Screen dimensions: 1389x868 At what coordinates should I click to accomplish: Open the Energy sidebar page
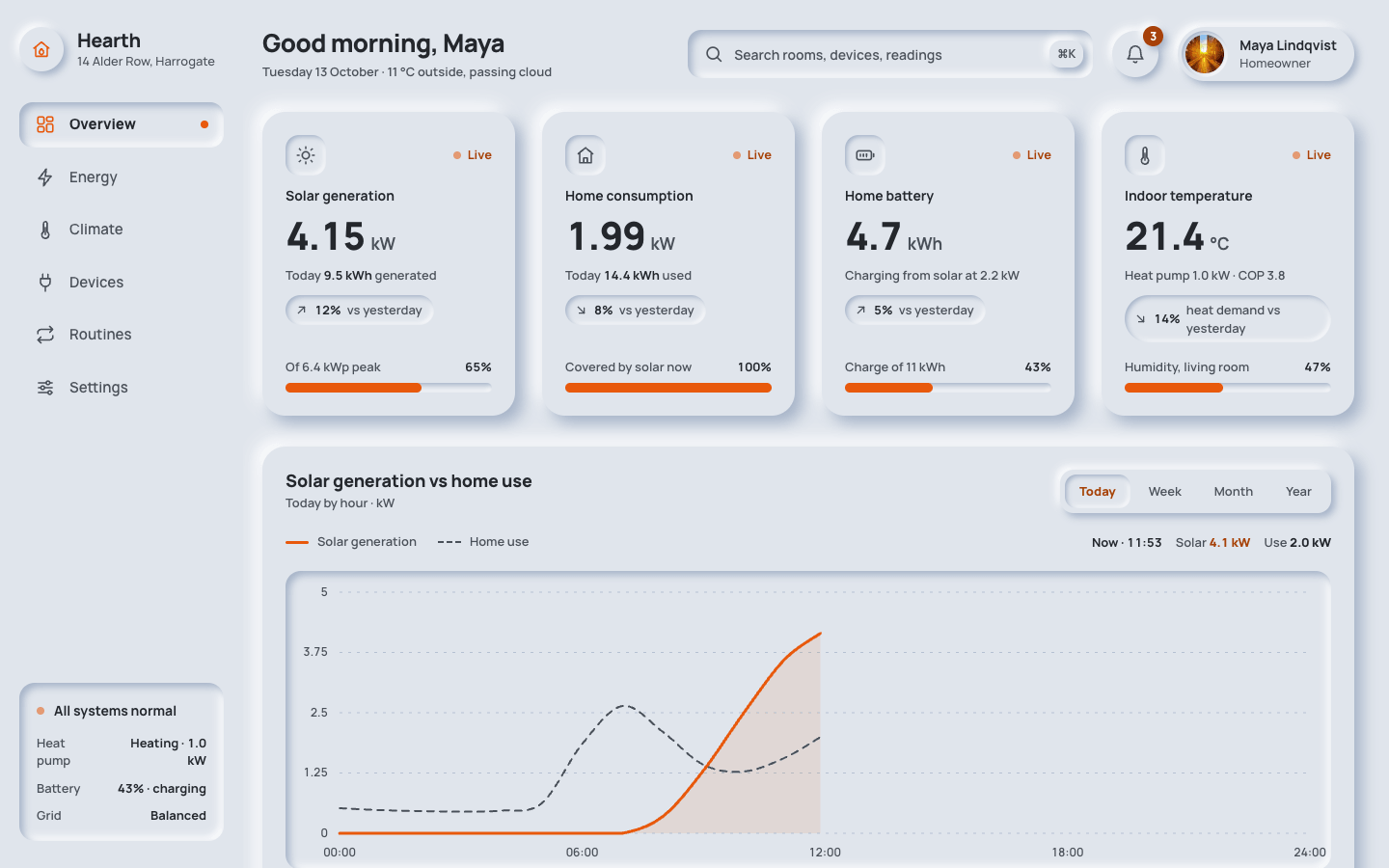[x=122, y=177]
